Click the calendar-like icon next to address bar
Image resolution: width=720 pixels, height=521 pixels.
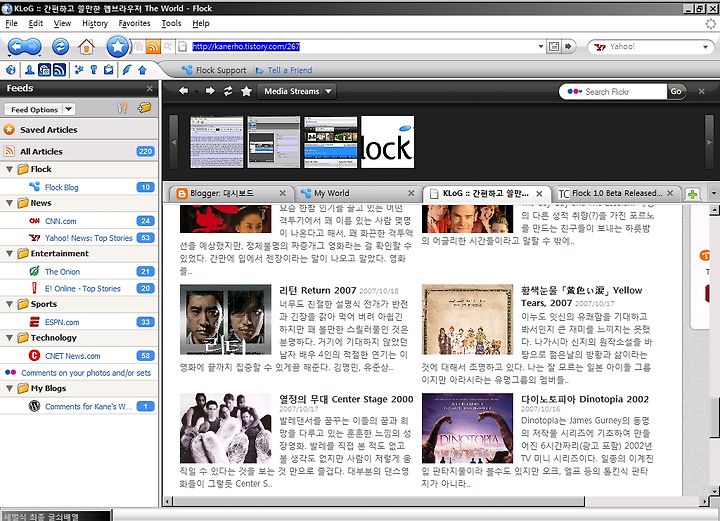tap(554, 46)
